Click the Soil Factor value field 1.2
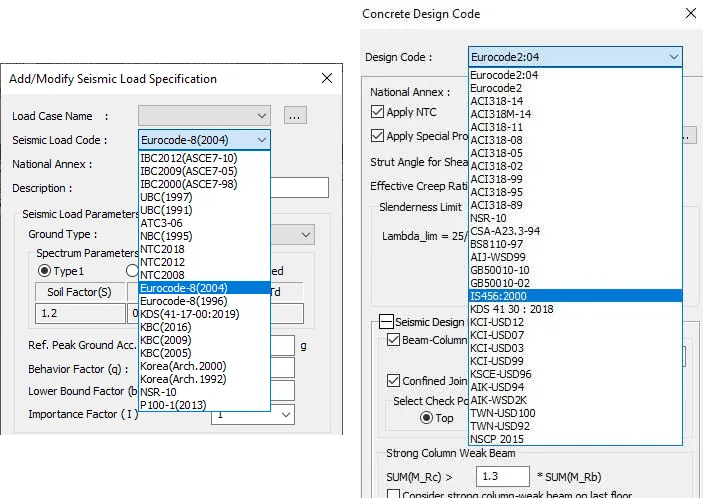Screen dimensions: 703x498 pyautogui.click(x=80, y=313)
